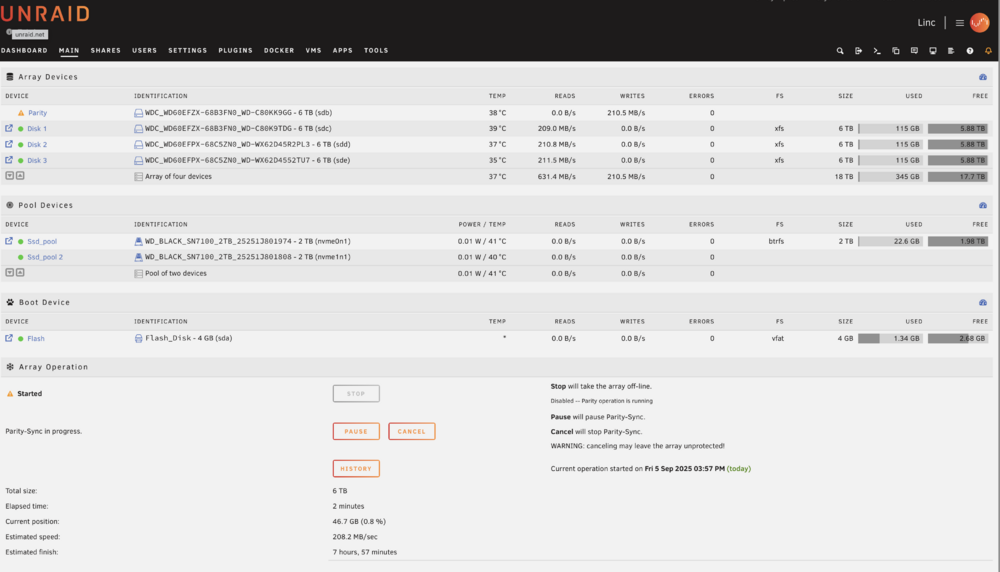The height and width of the screenshot is (572, 1000).
Task: Open the Disk 2 device link
Action: coord(37,145)
